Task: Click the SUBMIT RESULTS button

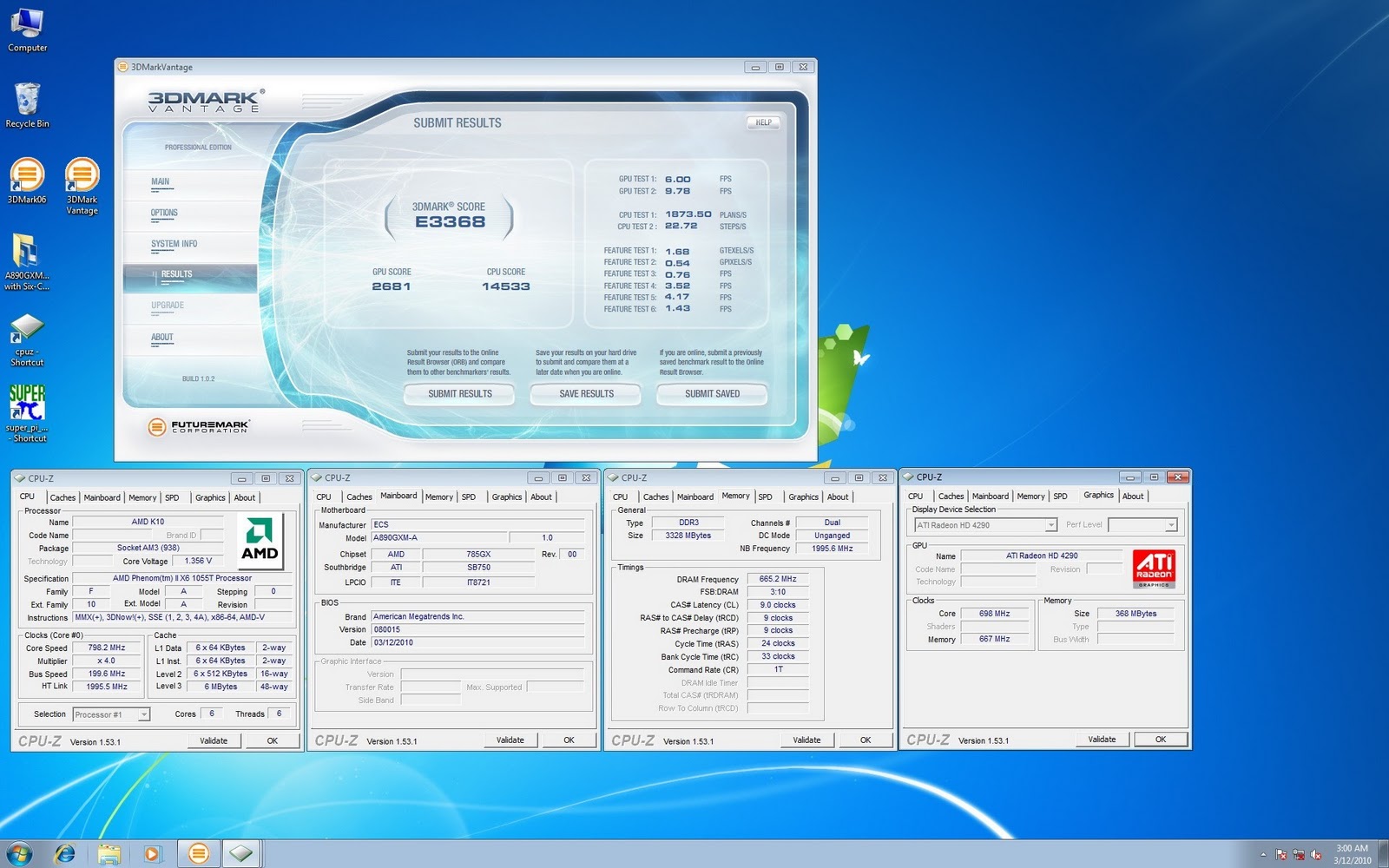Action: pyautogui.click(x=459, y=394)
